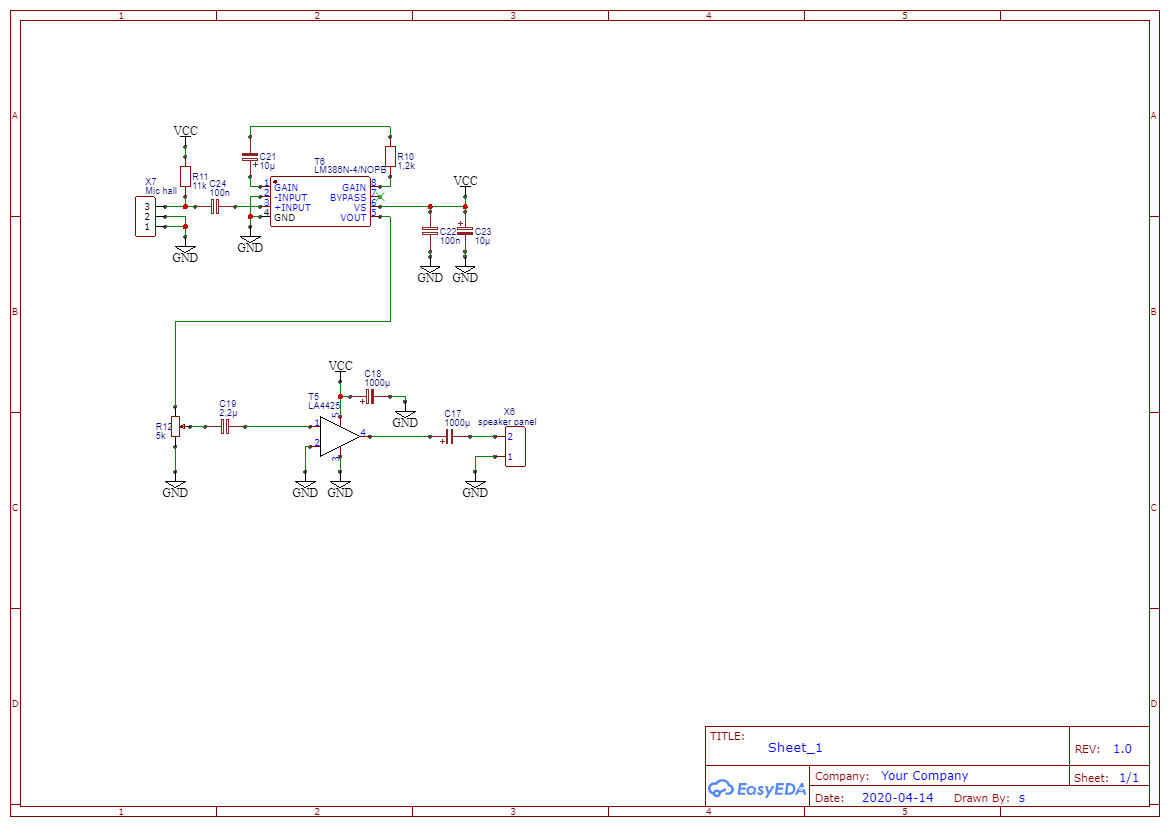Select capacitor C22 100n symbol
Viewport: 1169px width, 827px height.
click(429, 231)
